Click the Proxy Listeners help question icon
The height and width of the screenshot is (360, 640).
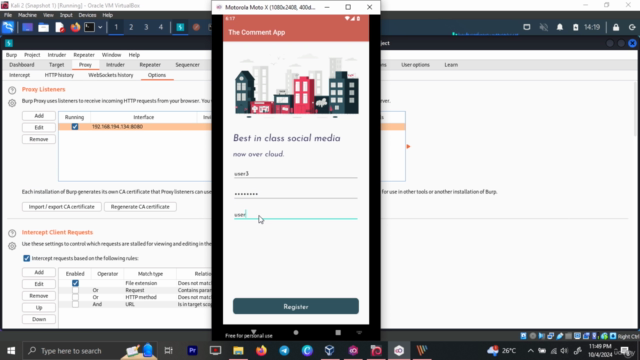(x=12, y=90)
